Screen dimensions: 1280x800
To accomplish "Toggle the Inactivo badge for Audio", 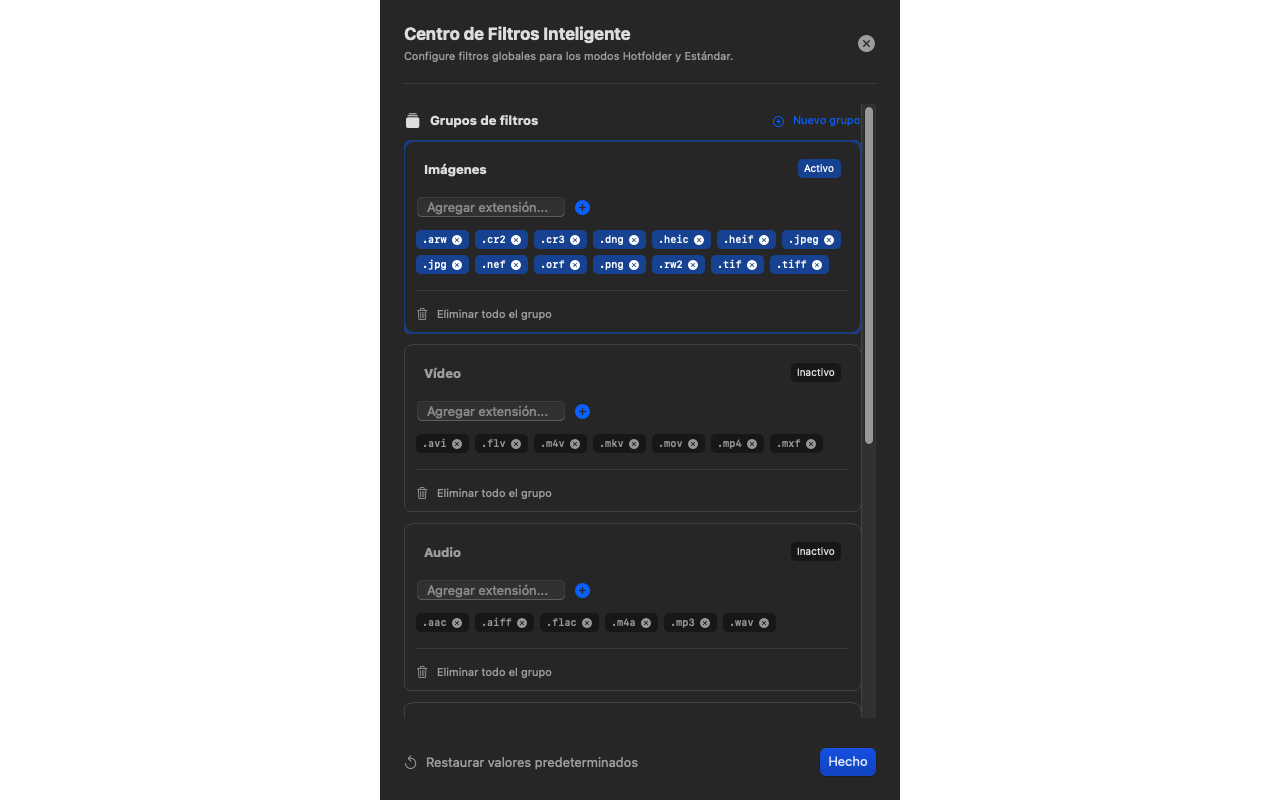I will pos(816,552).
